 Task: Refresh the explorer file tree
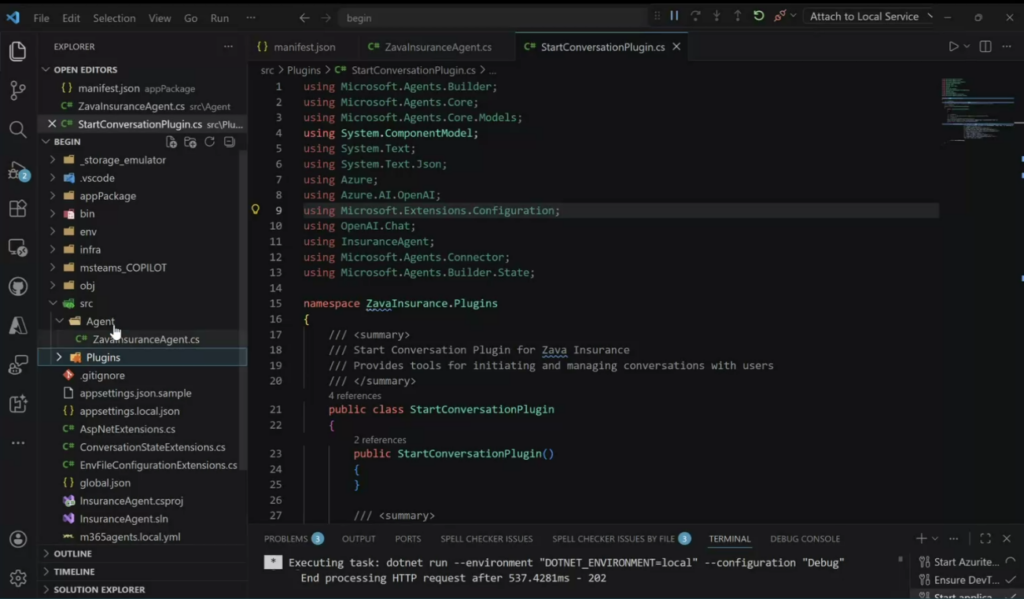pyautogui.click(x=210, y=142)
